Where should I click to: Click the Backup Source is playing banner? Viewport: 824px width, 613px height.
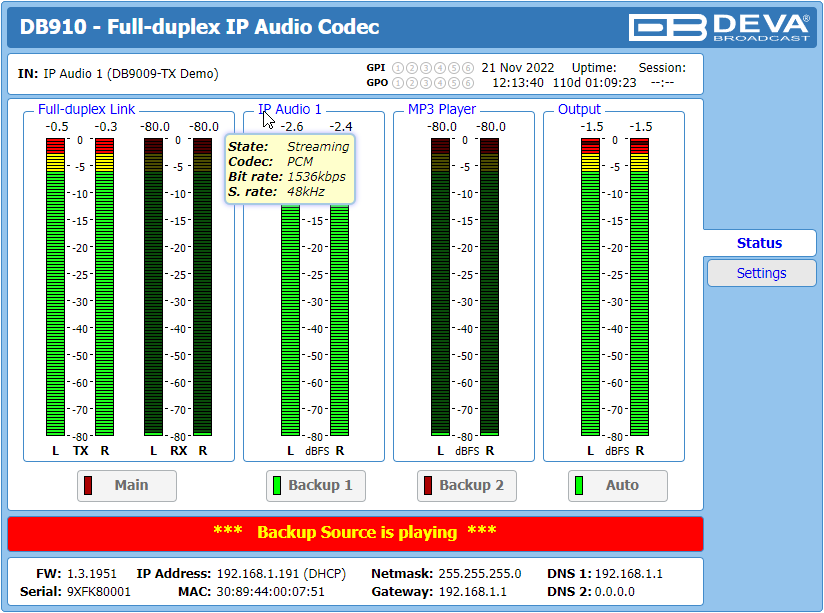pyautogui.click(x=355, y=533)
